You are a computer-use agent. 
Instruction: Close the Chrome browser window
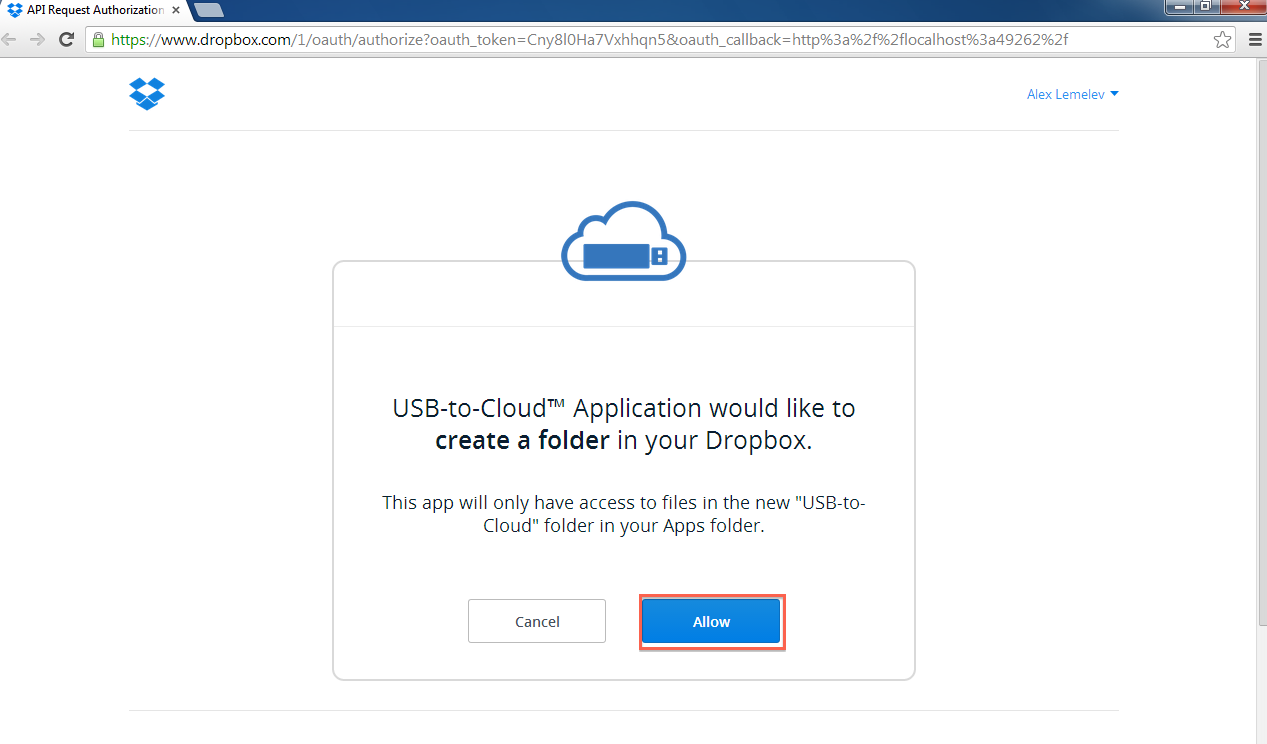pyautogui.click(x=1243, y=7)
